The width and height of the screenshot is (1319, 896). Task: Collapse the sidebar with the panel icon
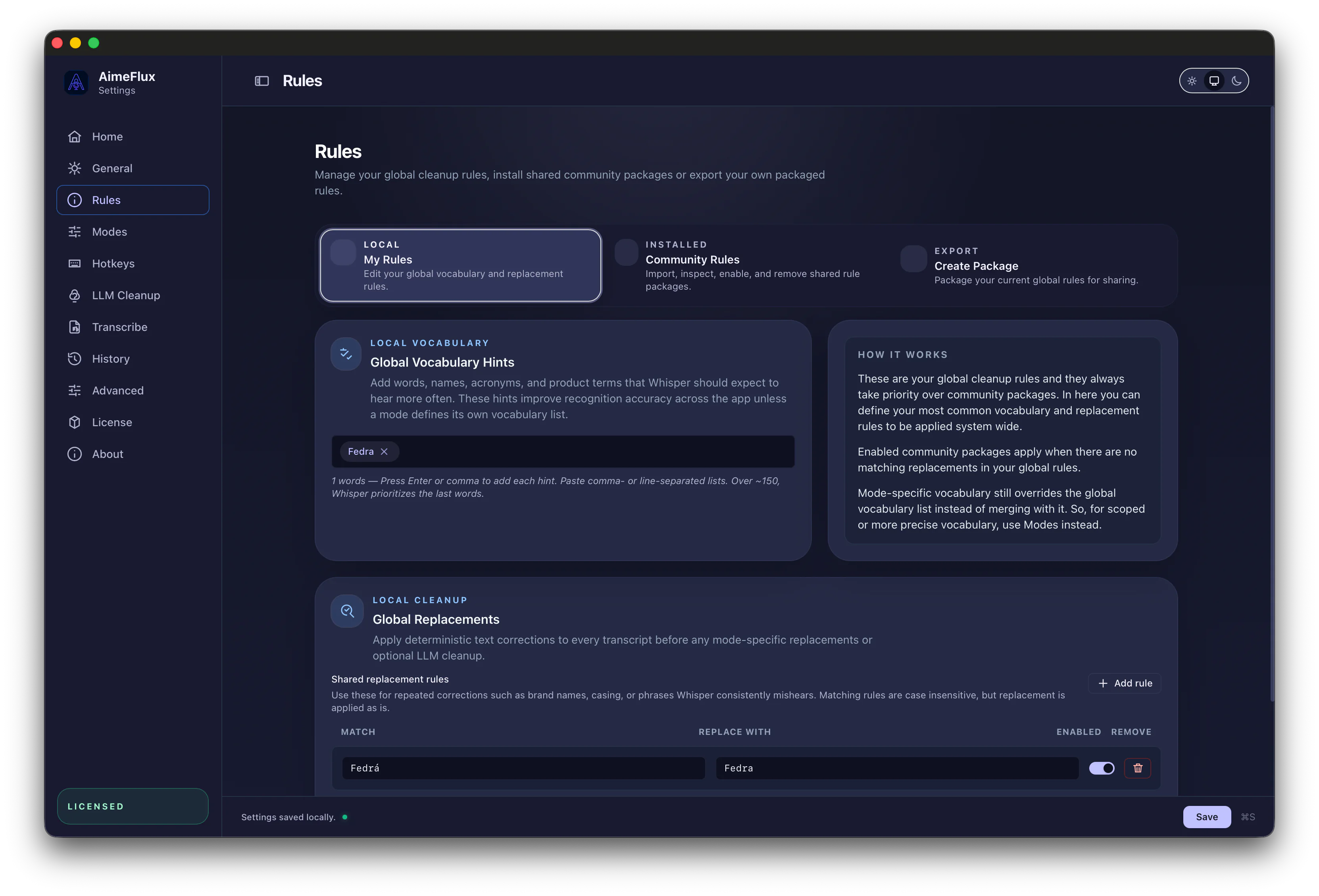coord(261,81)
